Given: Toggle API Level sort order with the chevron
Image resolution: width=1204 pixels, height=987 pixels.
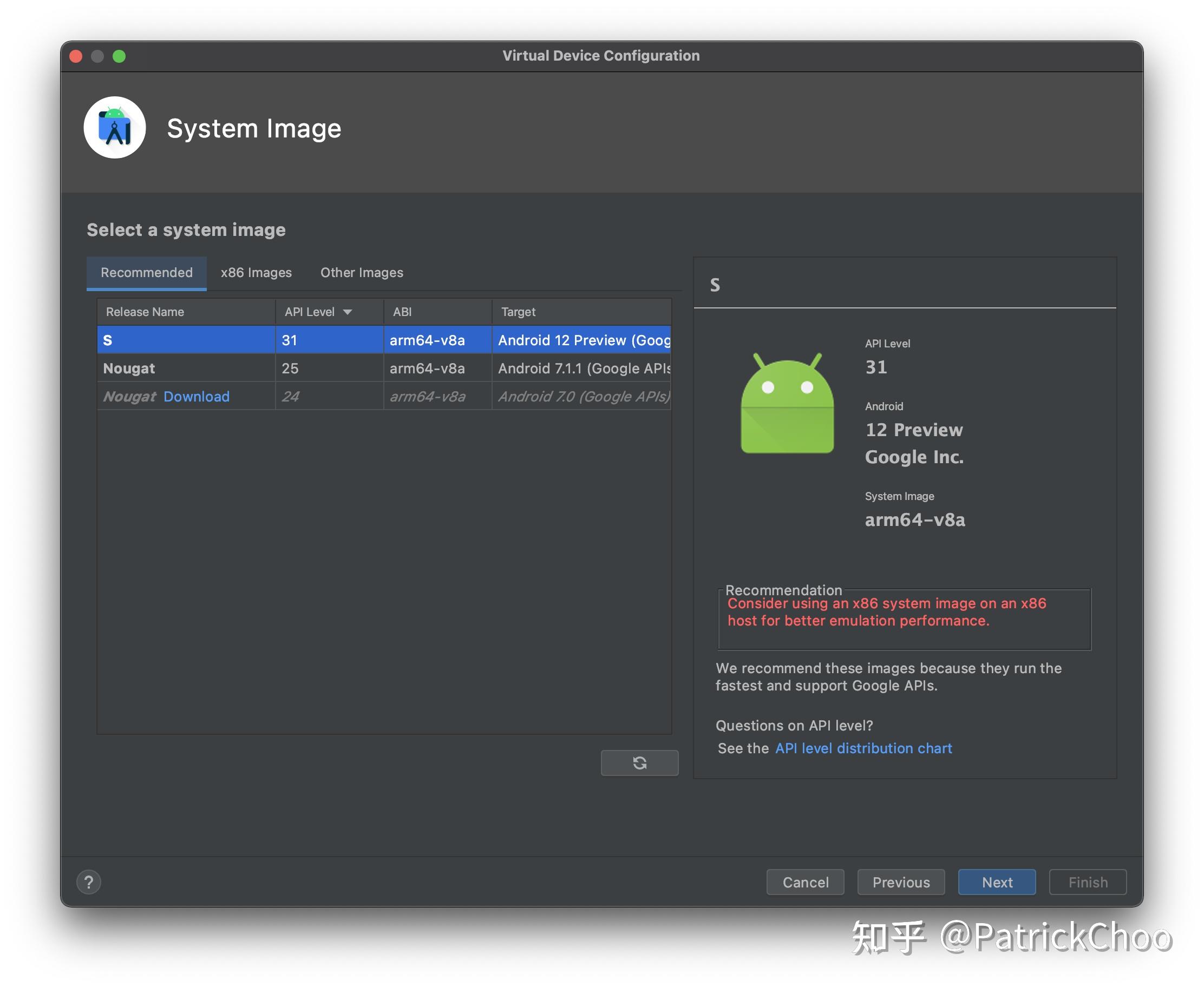Looking at the screenshot, I should pos(348,312).
